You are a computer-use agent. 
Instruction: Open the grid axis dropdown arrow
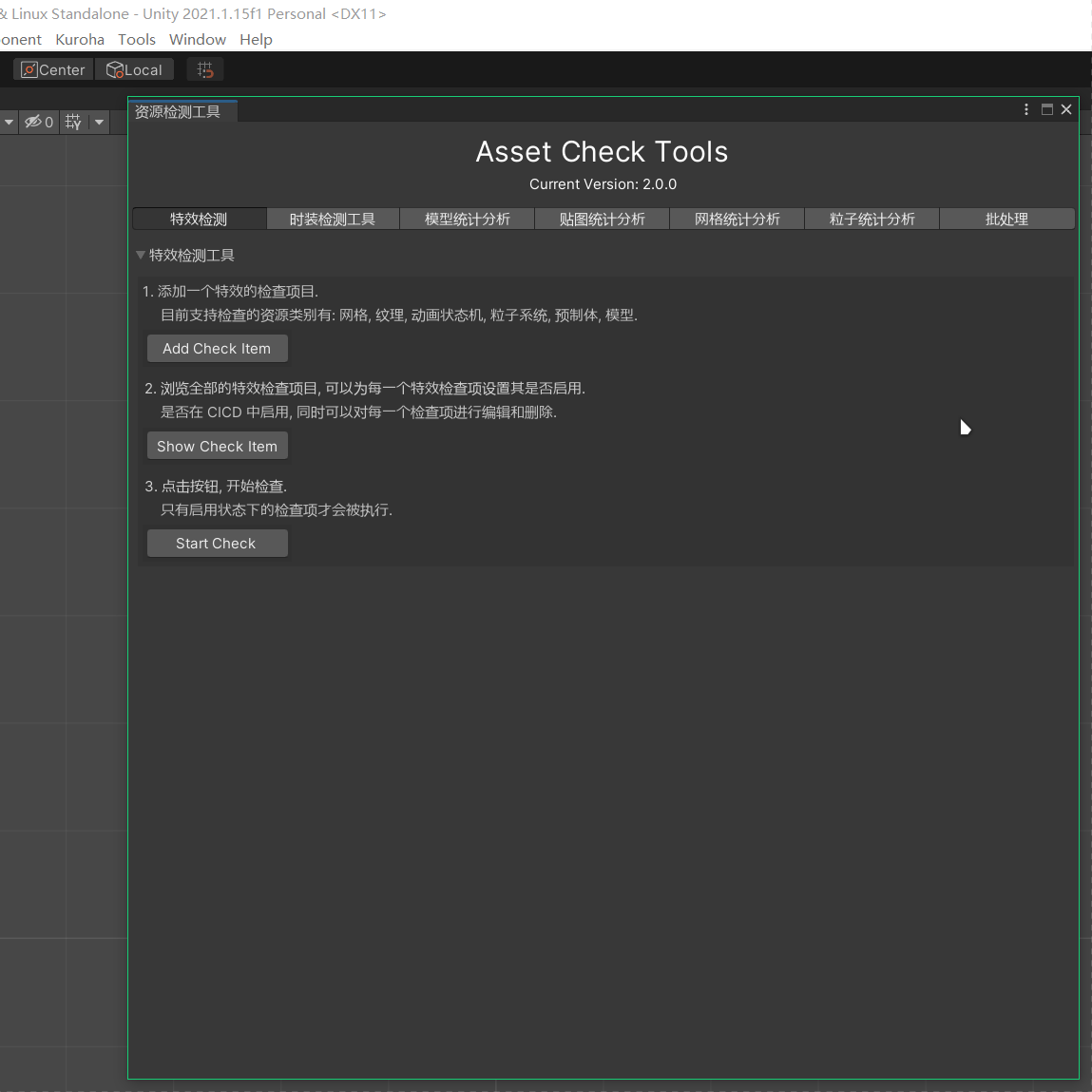click(x=98, y=122)
